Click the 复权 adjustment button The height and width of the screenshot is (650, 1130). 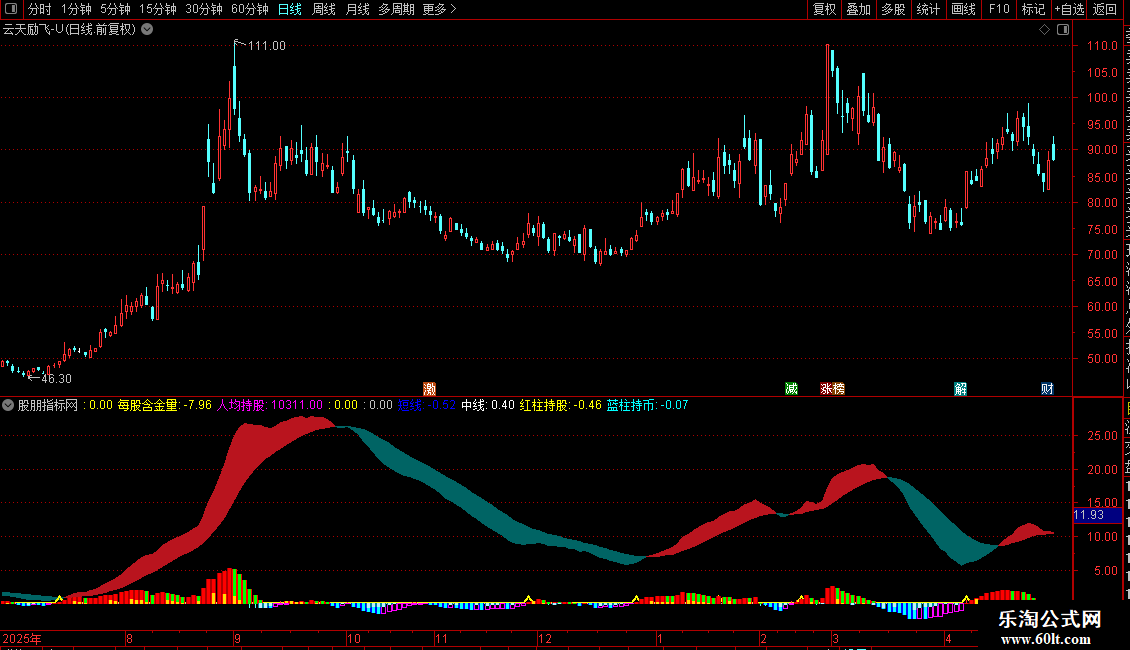tap(824, 9)
